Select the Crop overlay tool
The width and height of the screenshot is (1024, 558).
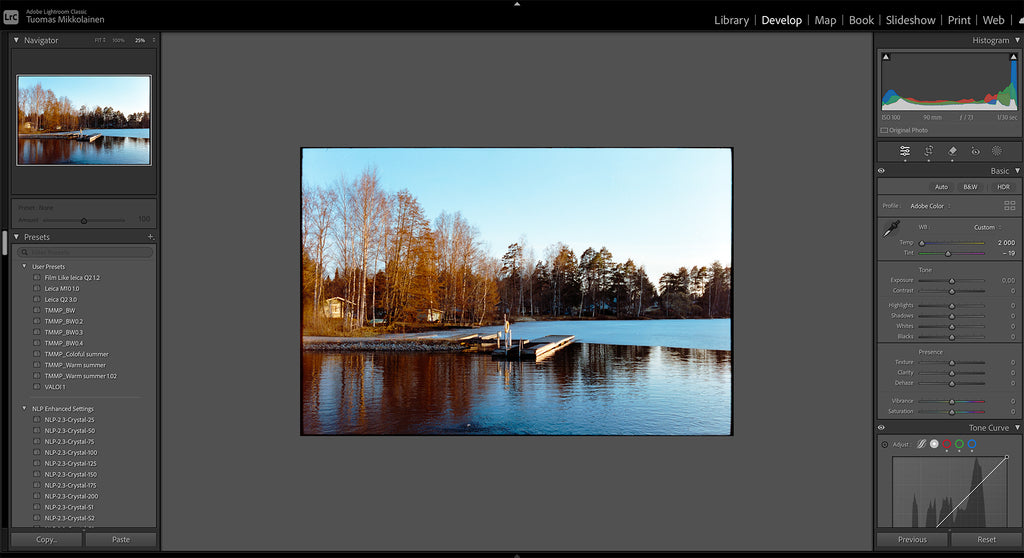(928, 151)
